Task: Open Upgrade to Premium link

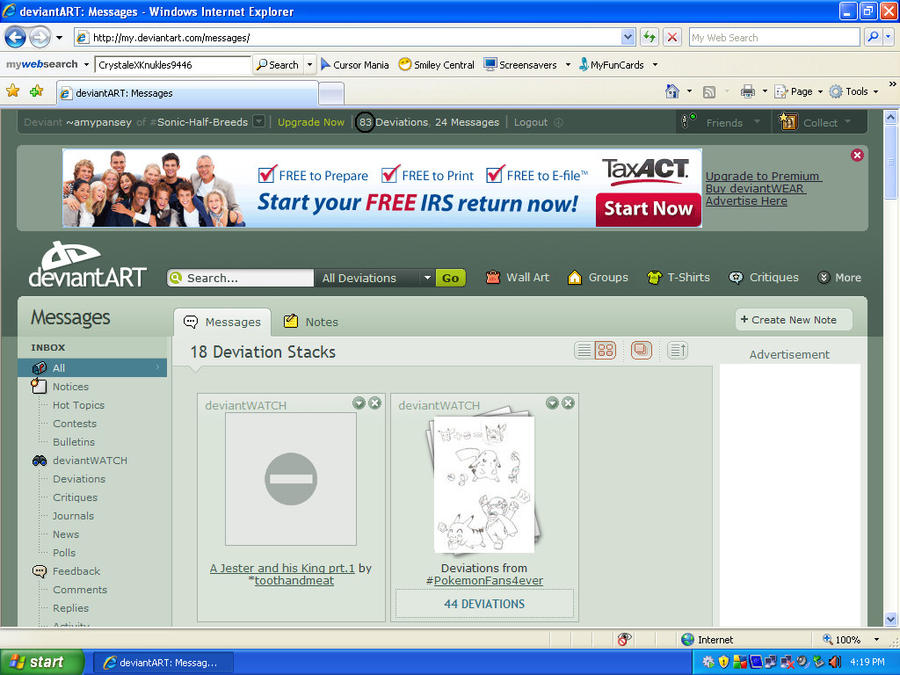Action: tap(762, 176)
